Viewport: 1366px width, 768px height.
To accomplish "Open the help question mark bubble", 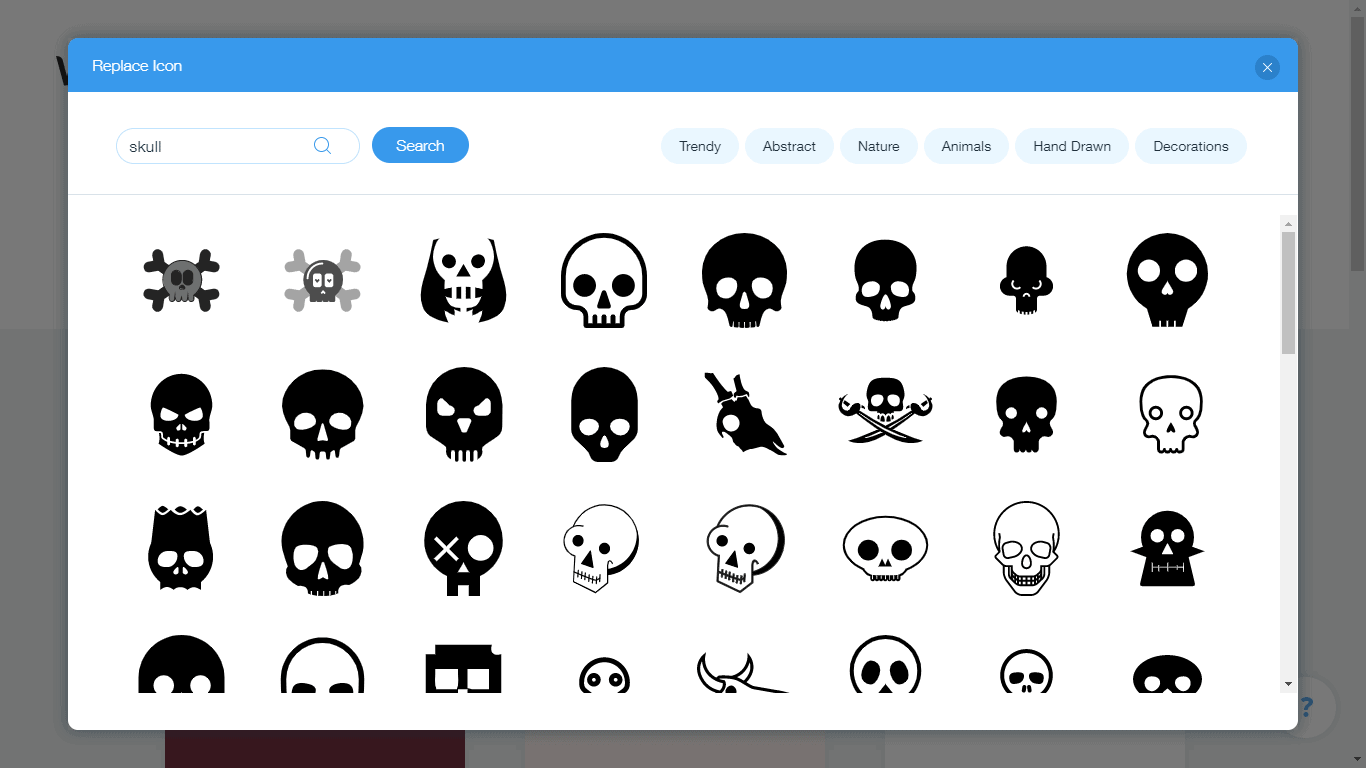I will pos(1305,708).
